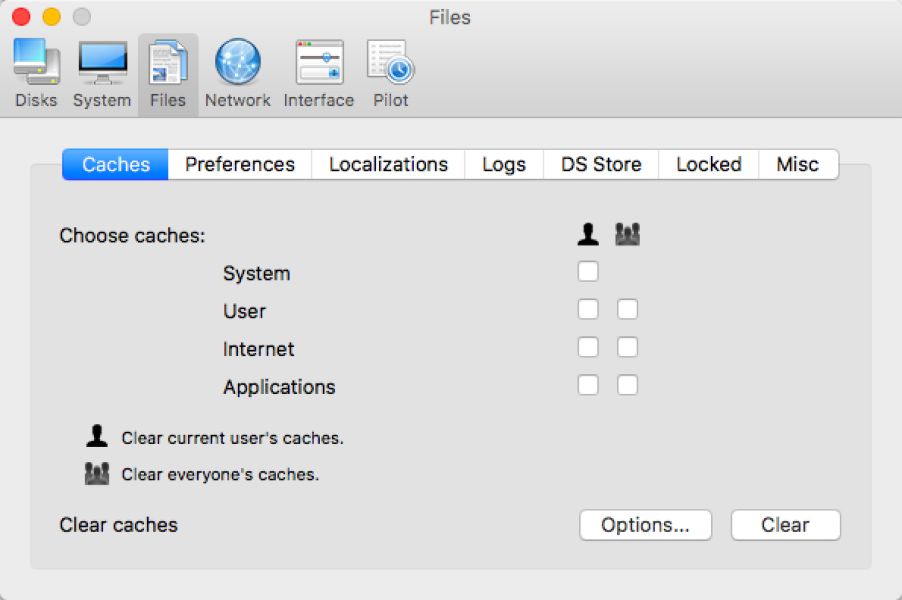Click the 'Clear caches' label
This screenshot has width=902, height=600.
click(119, 525)
